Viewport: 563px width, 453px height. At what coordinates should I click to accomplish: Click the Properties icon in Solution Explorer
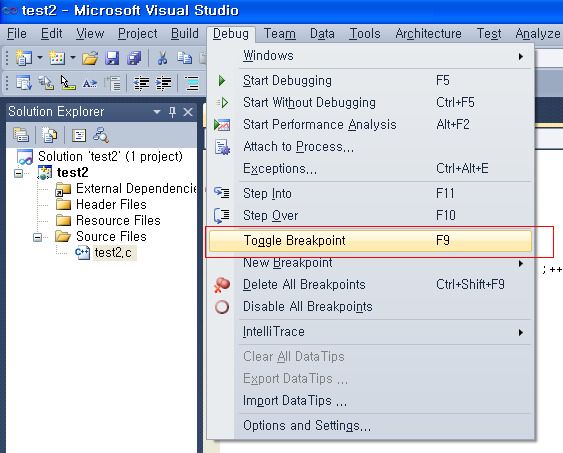pos(21,135)
